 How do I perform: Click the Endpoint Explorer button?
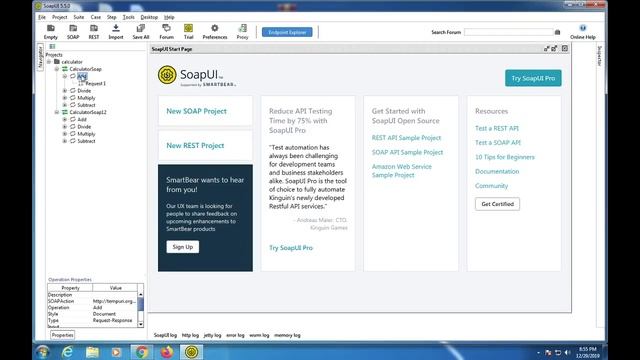coord(287,32)
